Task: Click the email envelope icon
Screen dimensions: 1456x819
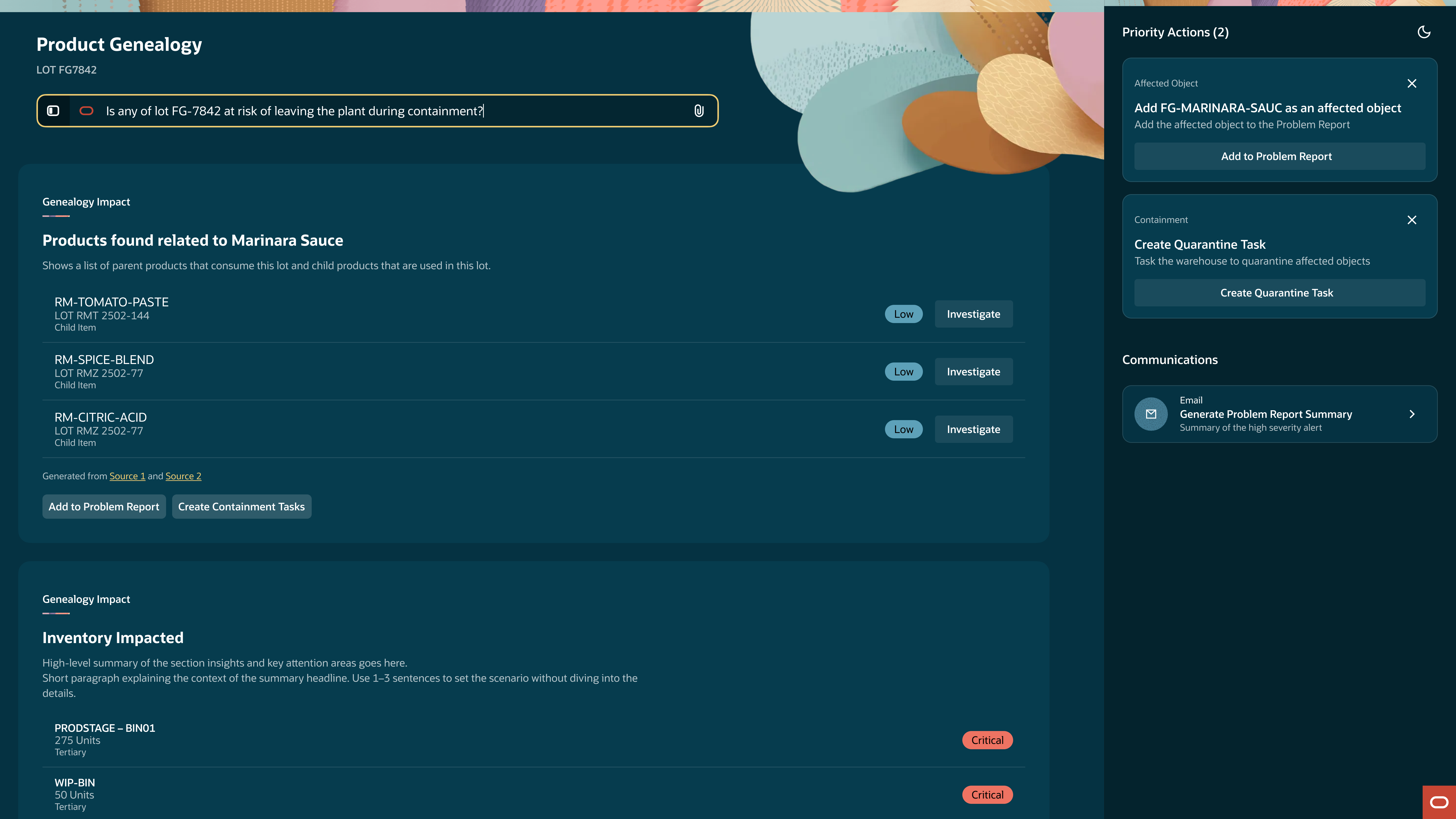Action: (1151, 414)
